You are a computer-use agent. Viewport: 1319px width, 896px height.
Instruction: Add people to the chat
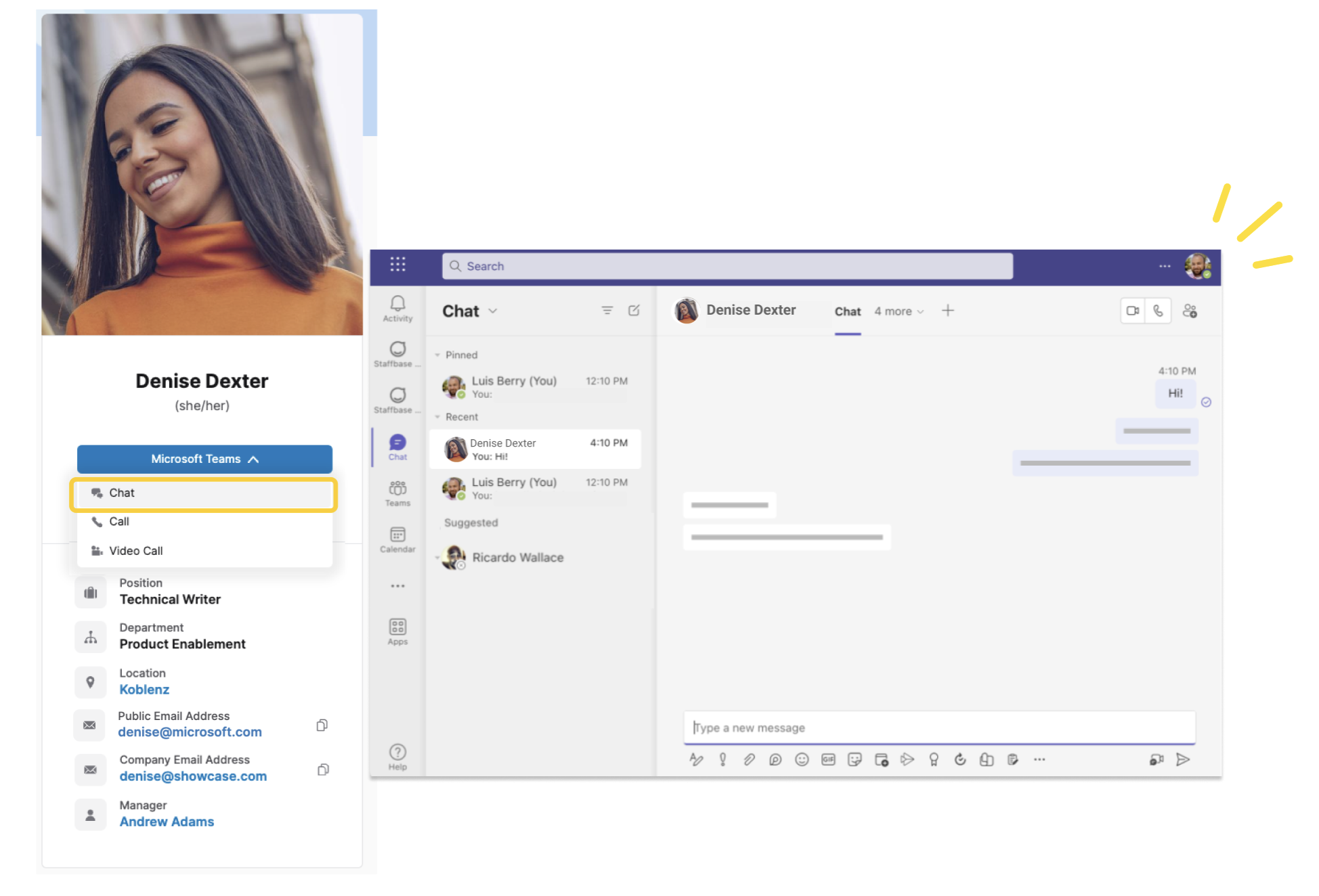pyautogui.click(x=1190, y=311)
